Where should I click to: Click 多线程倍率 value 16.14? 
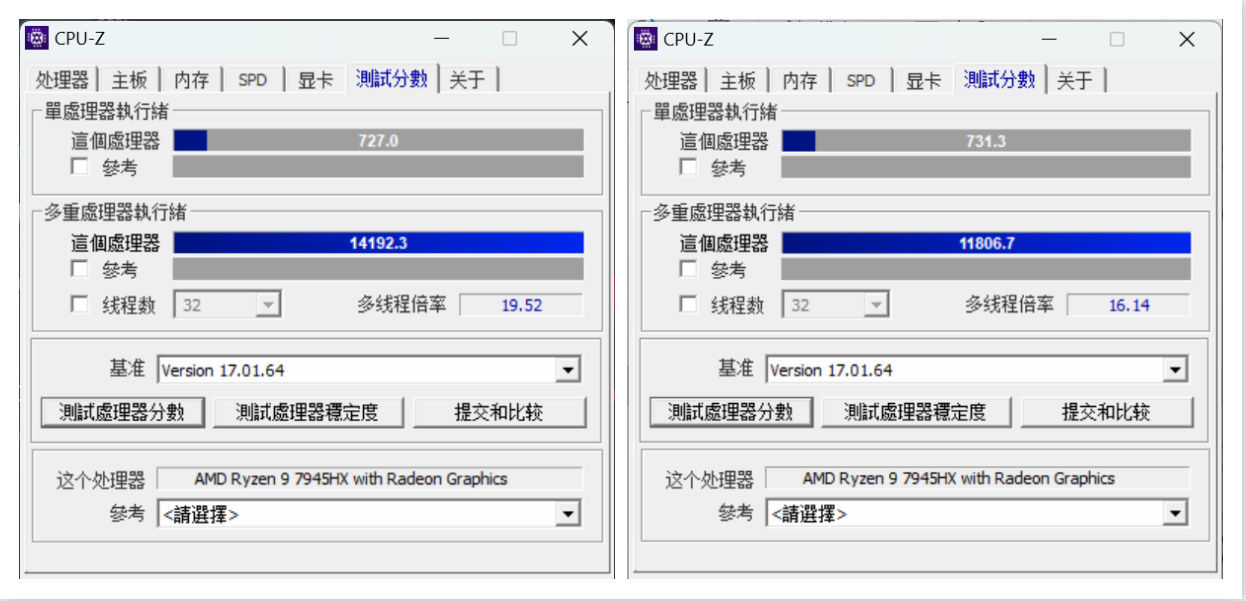1129,305
